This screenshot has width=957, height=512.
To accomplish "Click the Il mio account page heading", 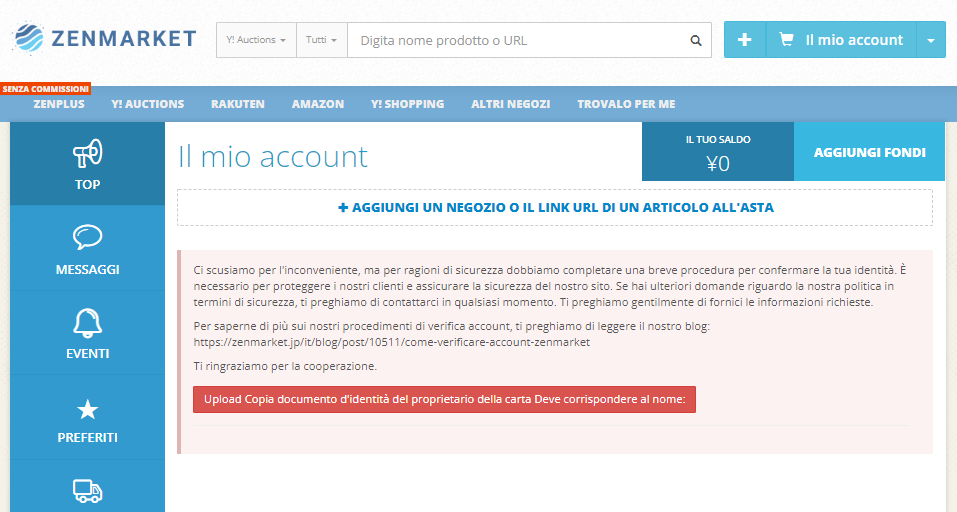I will click(273, 157).
